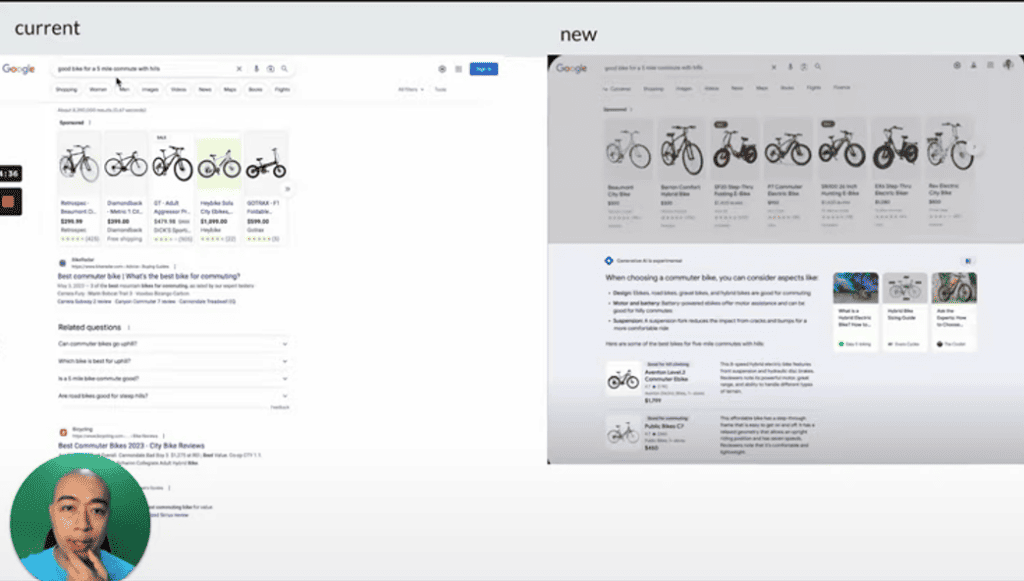
Task: Select the Converse chip in new layout
Action: click(x=617, y=88)
